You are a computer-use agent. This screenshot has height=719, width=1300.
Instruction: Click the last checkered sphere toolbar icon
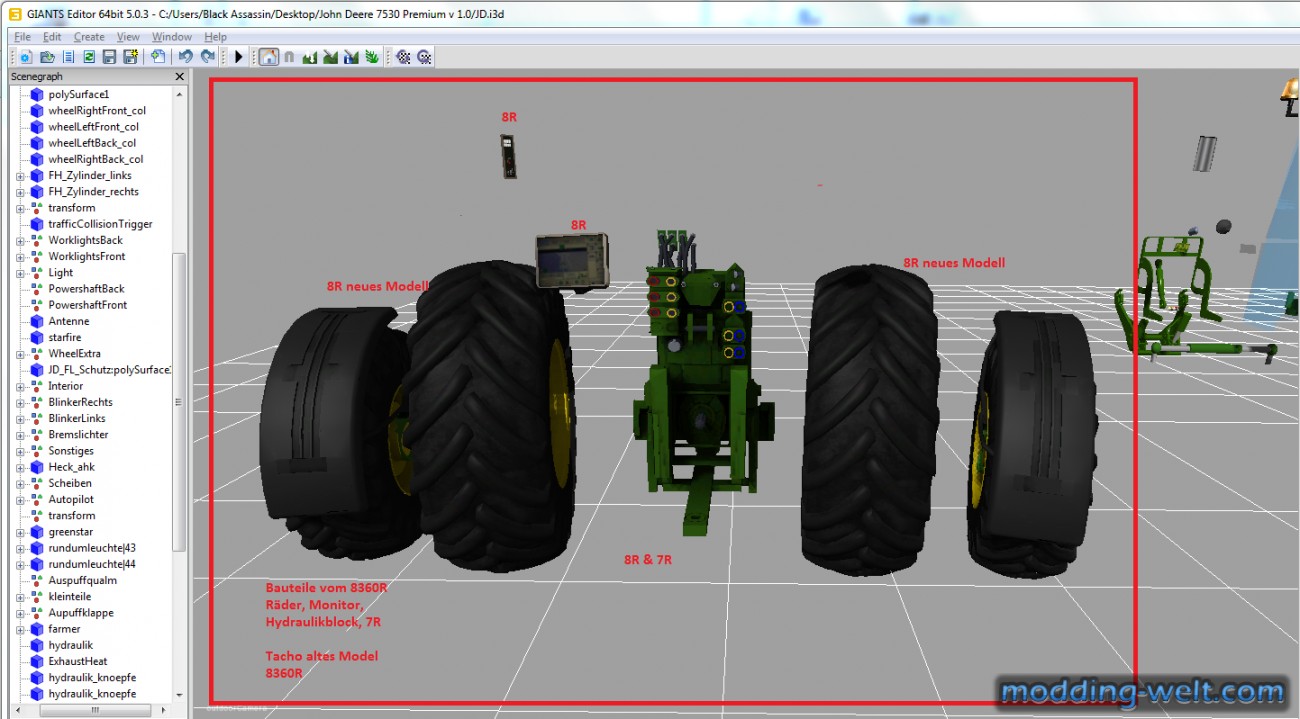coord(424,57)
